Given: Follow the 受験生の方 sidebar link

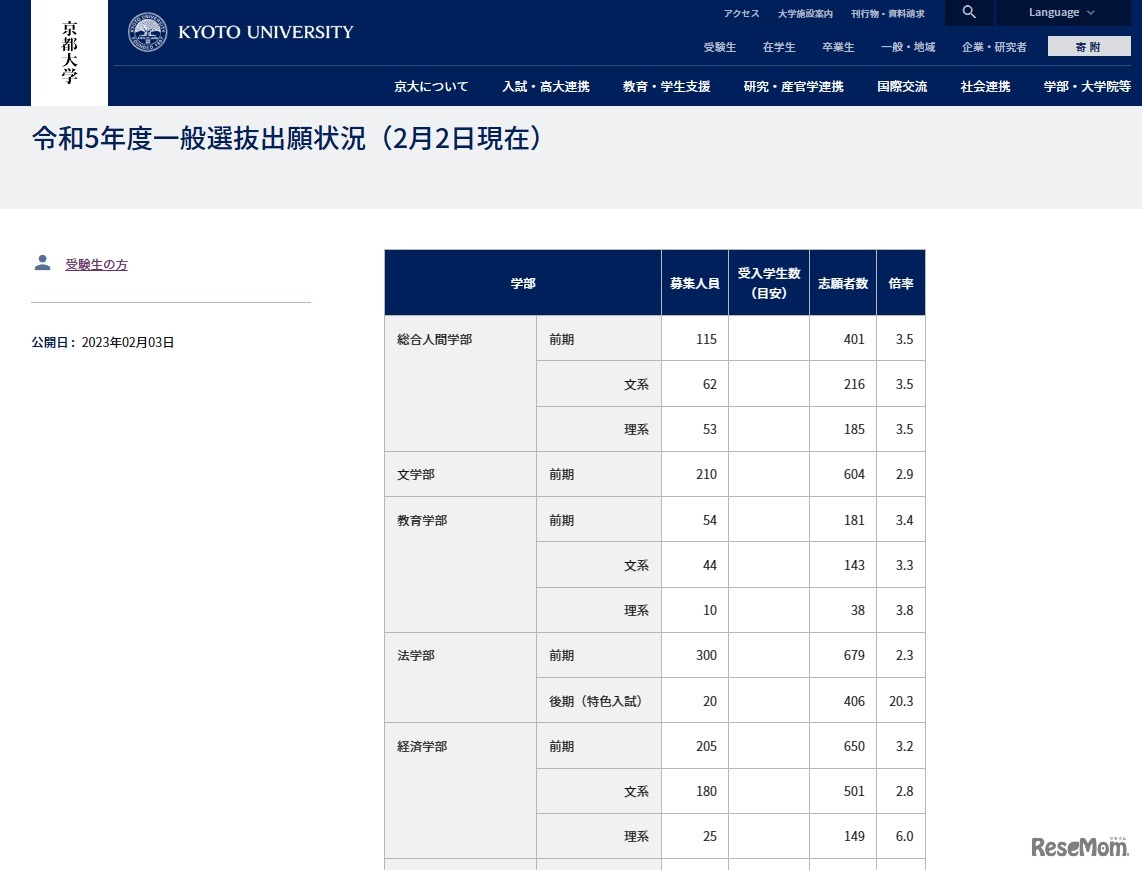Looking at the screenshot, I should pos(96,264).
